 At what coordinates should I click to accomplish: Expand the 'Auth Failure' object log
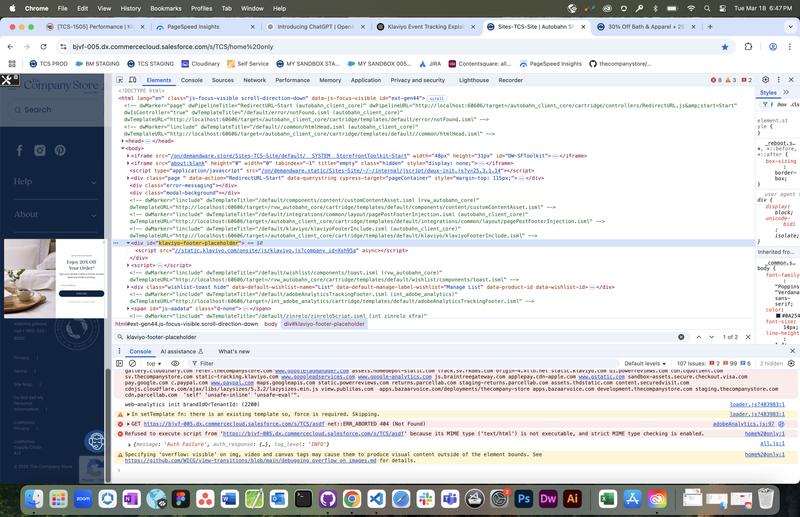click(x=129, y=444)
